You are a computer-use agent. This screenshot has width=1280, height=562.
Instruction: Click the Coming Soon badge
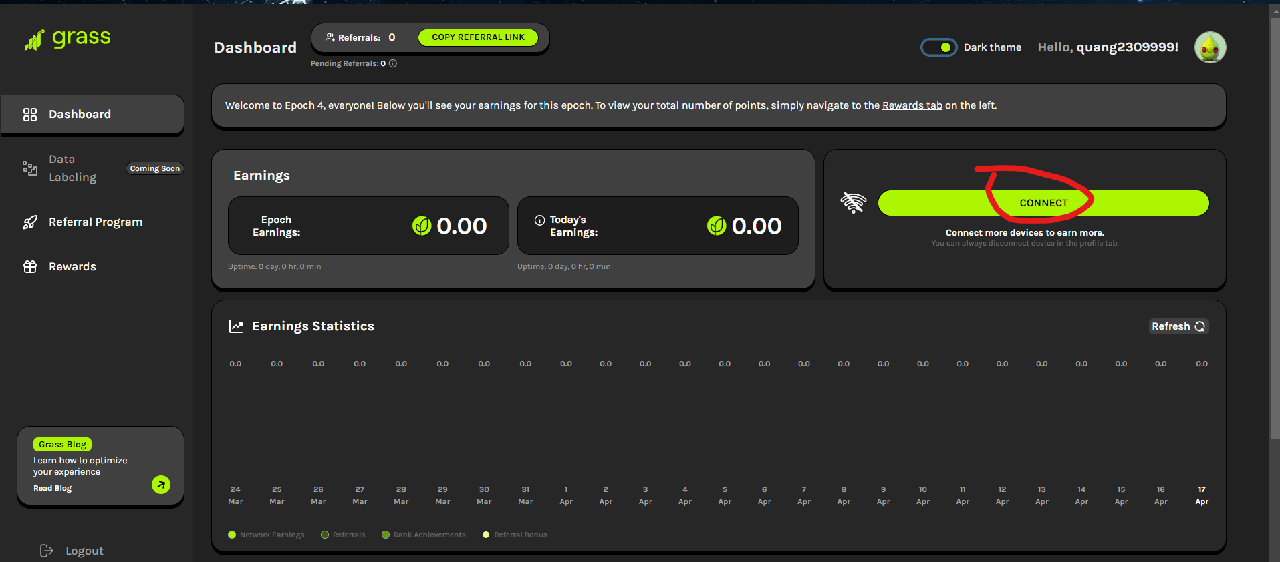click(x=155, y=169)
